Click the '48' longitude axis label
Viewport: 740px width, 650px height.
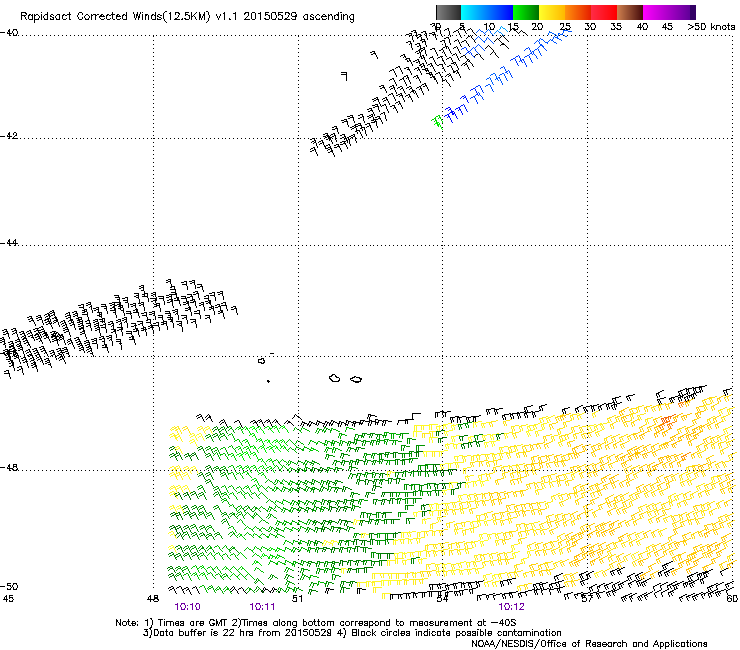152,599
